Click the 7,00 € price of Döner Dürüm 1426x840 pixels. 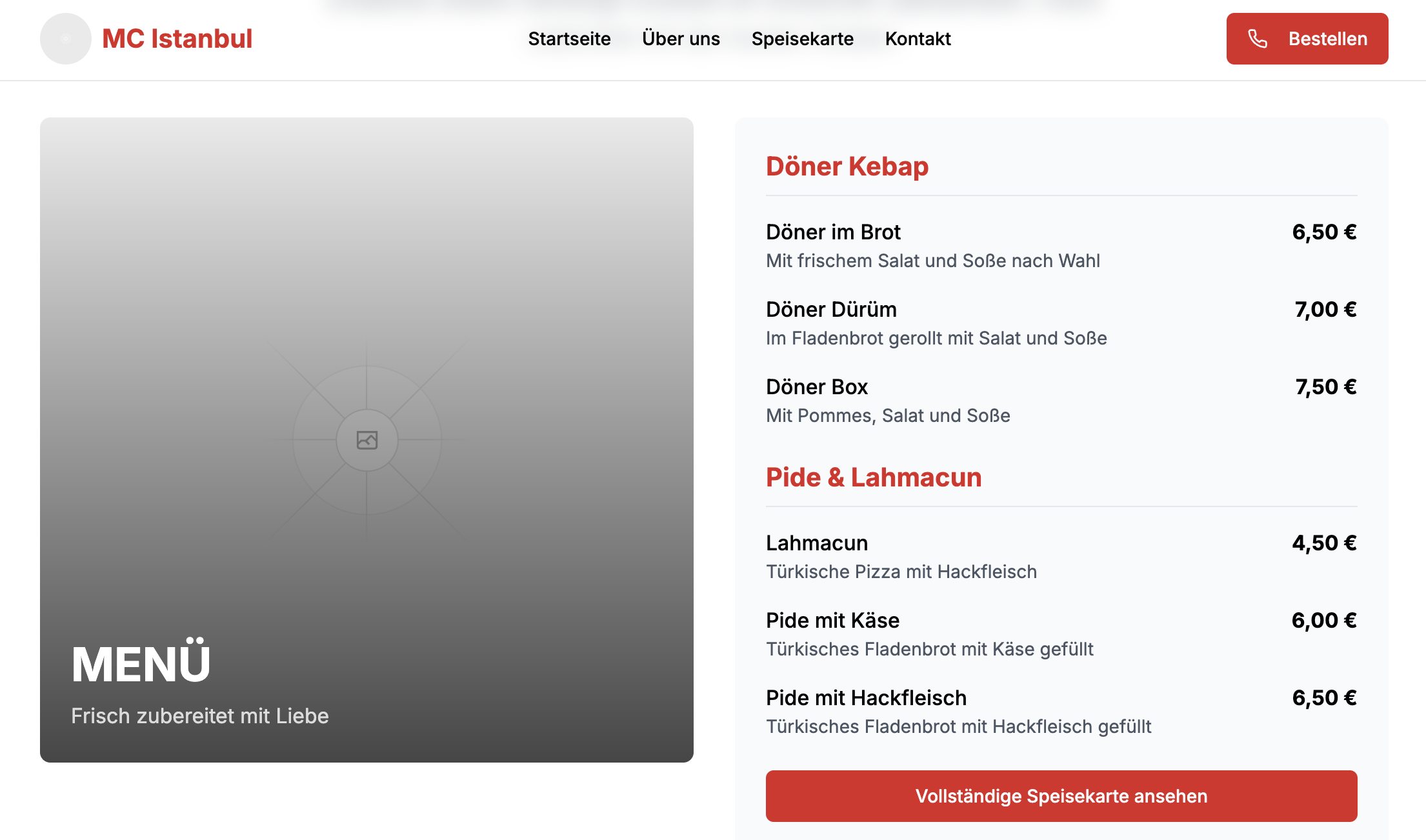1326,310
